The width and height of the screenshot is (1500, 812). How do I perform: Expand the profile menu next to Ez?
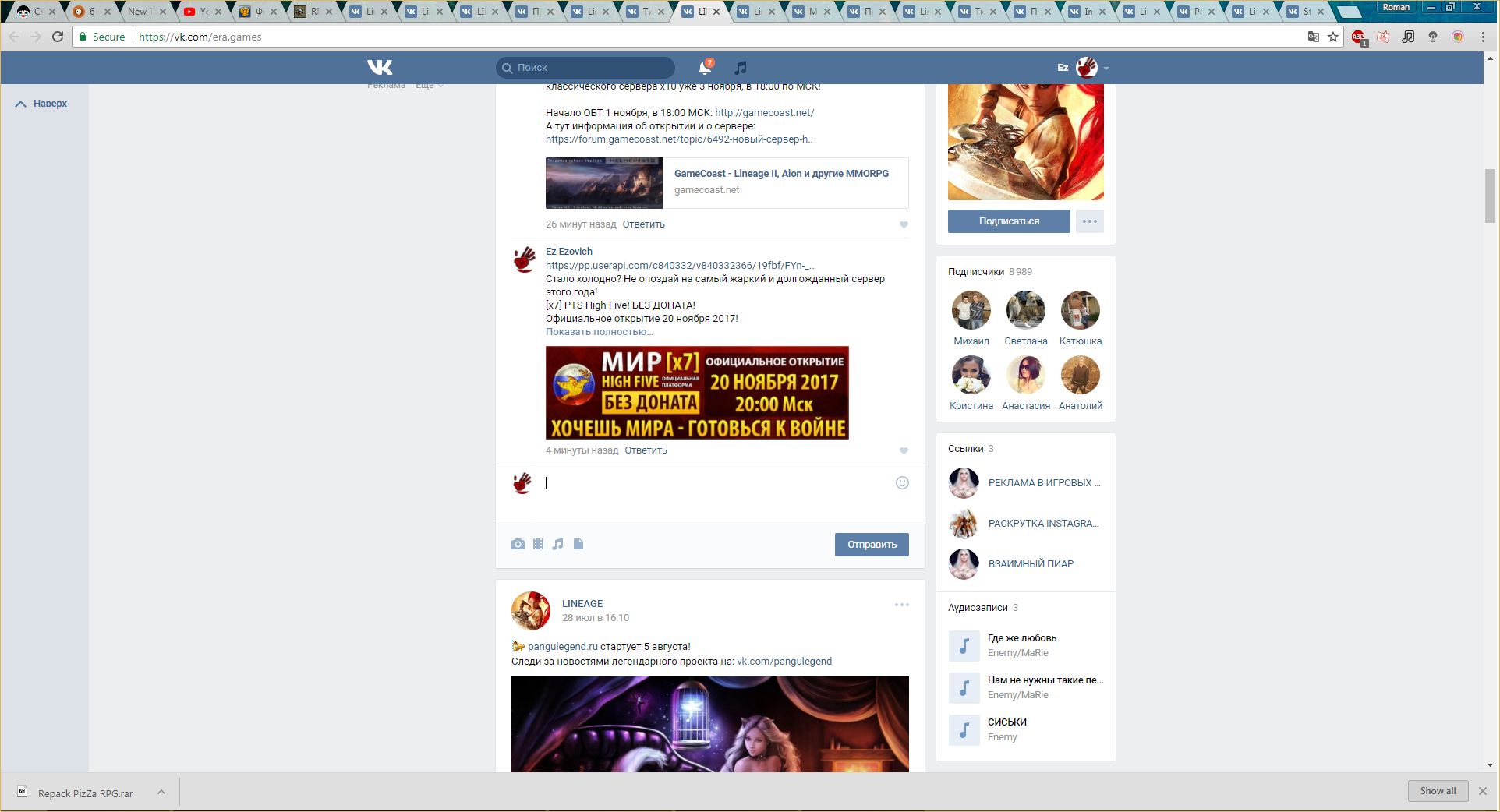tap(1106, 69)
